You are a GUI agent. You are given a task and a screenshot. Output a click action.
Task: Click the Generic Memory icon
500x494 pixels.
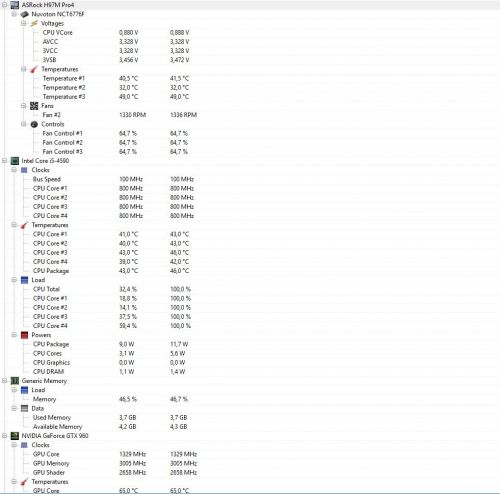point(15,381)
